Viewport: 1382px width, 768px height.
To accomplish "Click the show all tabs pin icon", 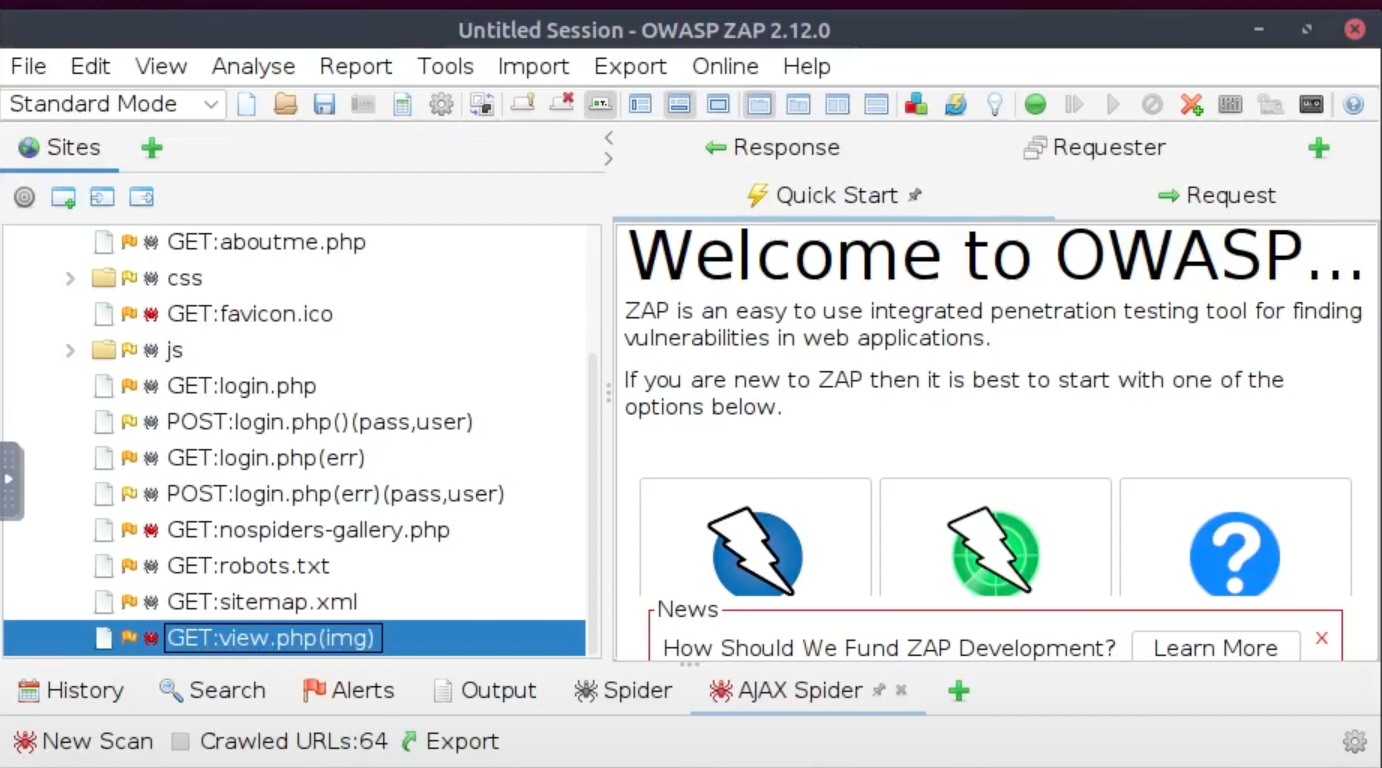I will coord(523,104).
